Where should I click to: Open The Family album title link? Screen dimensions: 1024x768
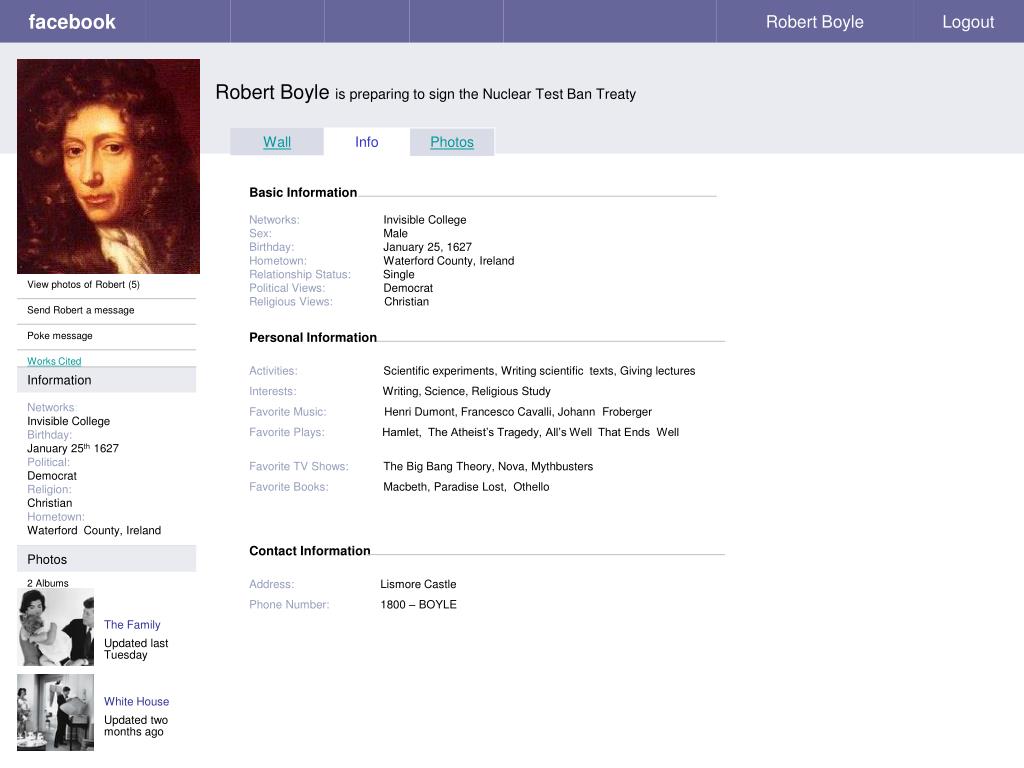click(132, 624)
